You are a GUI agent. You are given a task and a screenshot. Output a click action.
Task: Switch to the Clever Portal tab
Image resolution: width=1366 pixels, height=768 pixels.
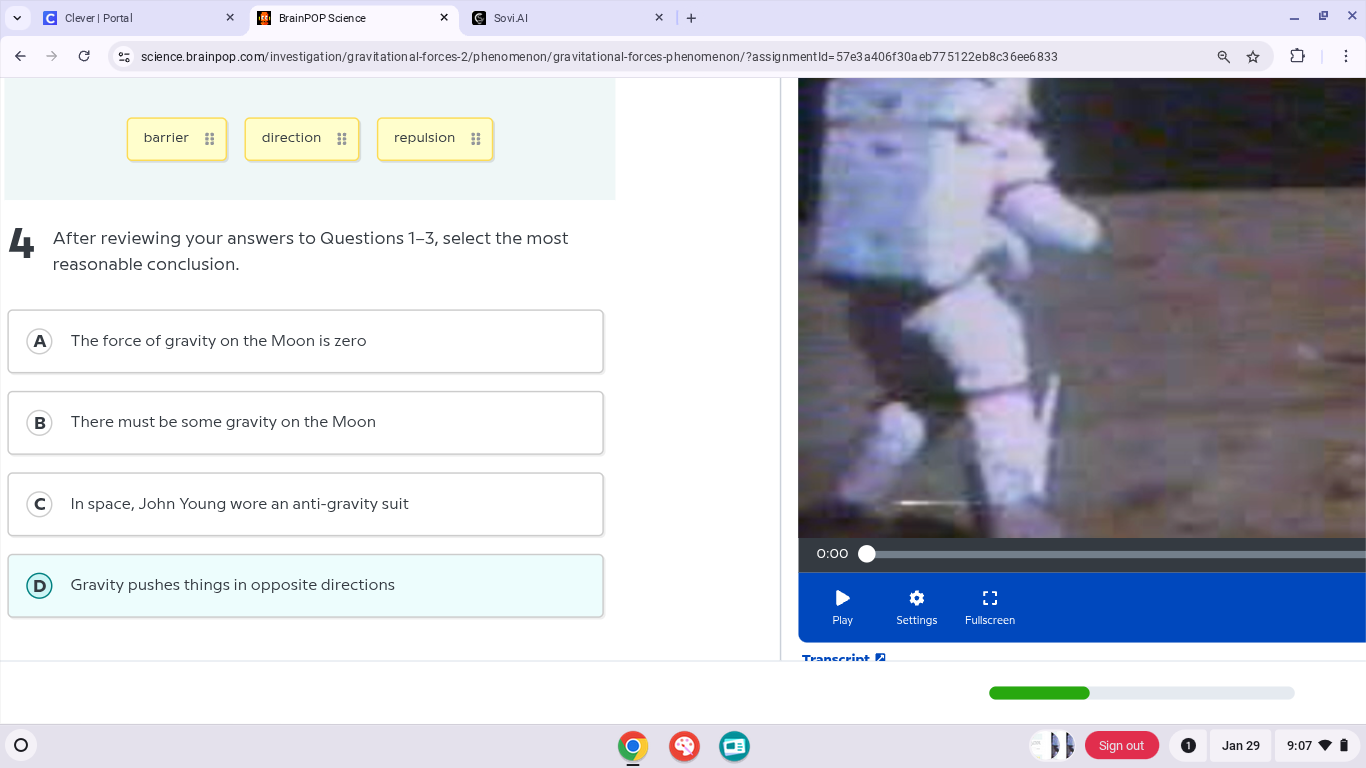click(x=130, y=17)
